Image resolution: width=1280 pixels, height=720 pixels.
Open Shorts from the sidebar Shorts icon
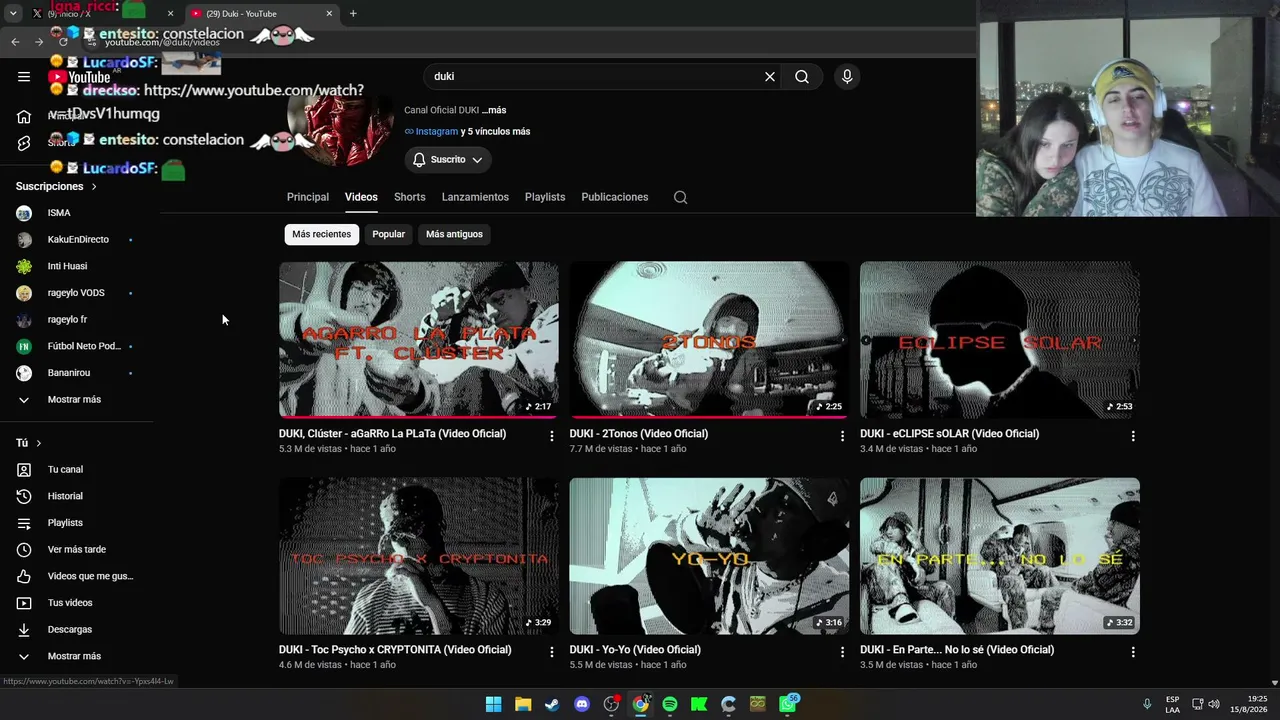24,143
